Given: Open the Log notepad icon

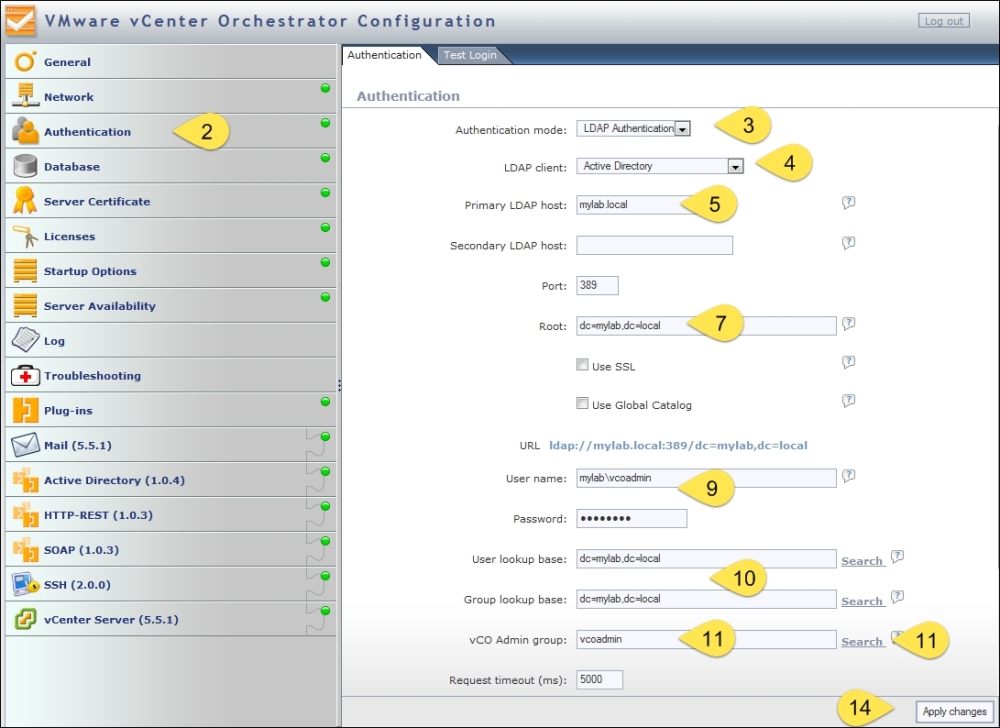Looking at the screenshot, I should point(26,341).
